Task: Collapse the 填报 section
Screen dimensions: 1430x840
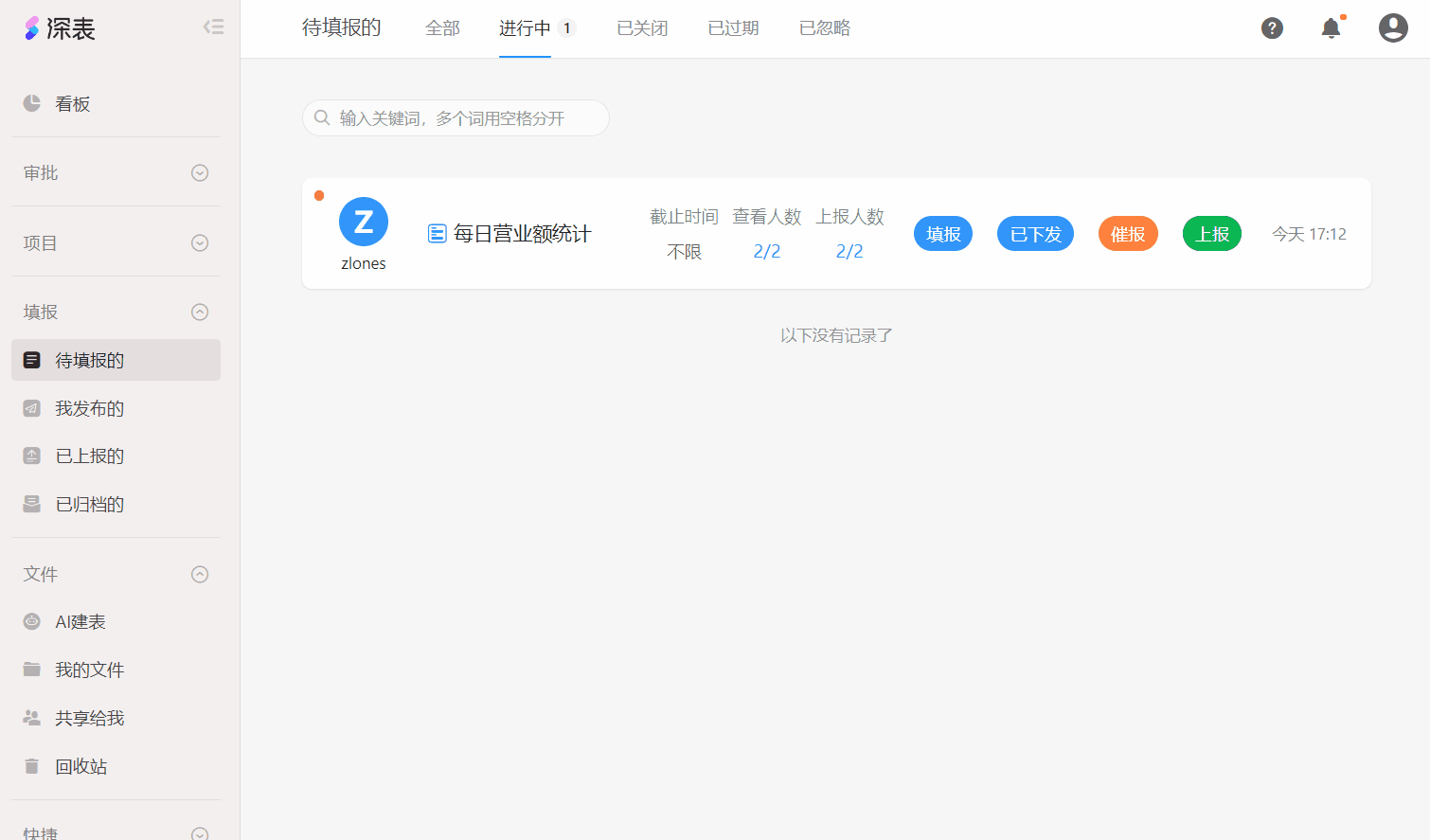Action: click(200, 313)
